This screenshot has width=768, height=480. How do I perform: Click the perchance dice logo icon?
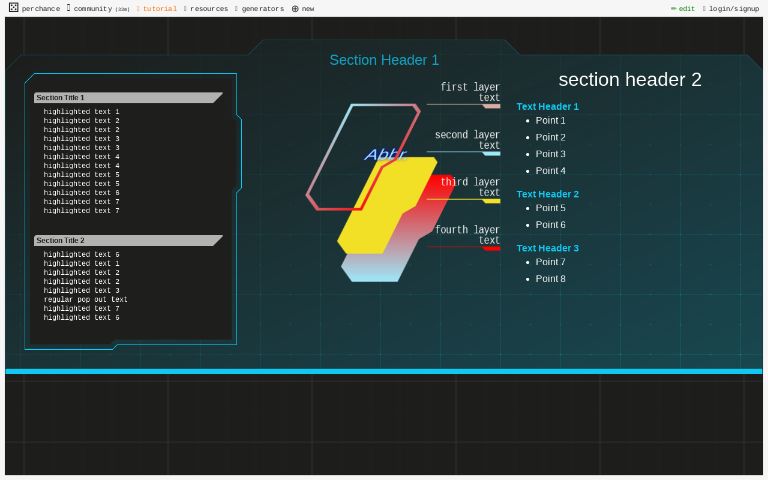tap(13, 8)
